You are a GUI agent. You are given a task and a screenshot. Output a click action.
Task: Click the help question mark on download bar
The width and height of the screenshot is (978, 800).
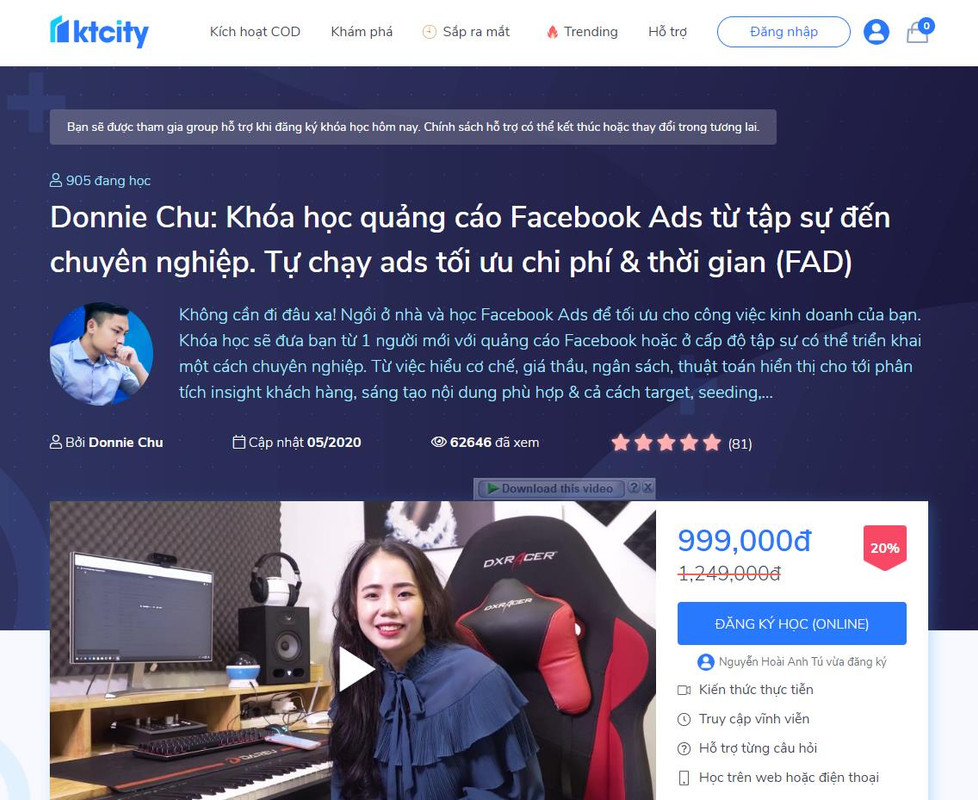(x=634, y=488)
